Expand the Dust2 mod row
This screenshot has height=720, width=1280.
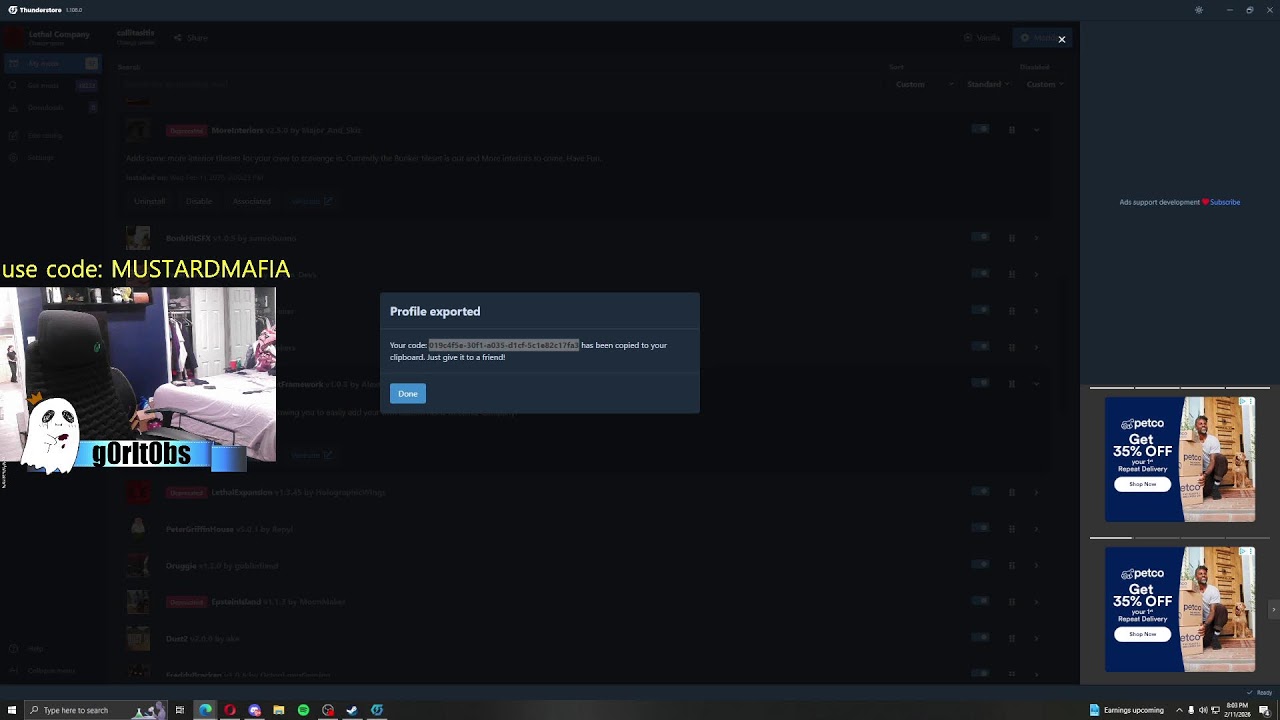pyautogui.click(x=1036, y=638)
